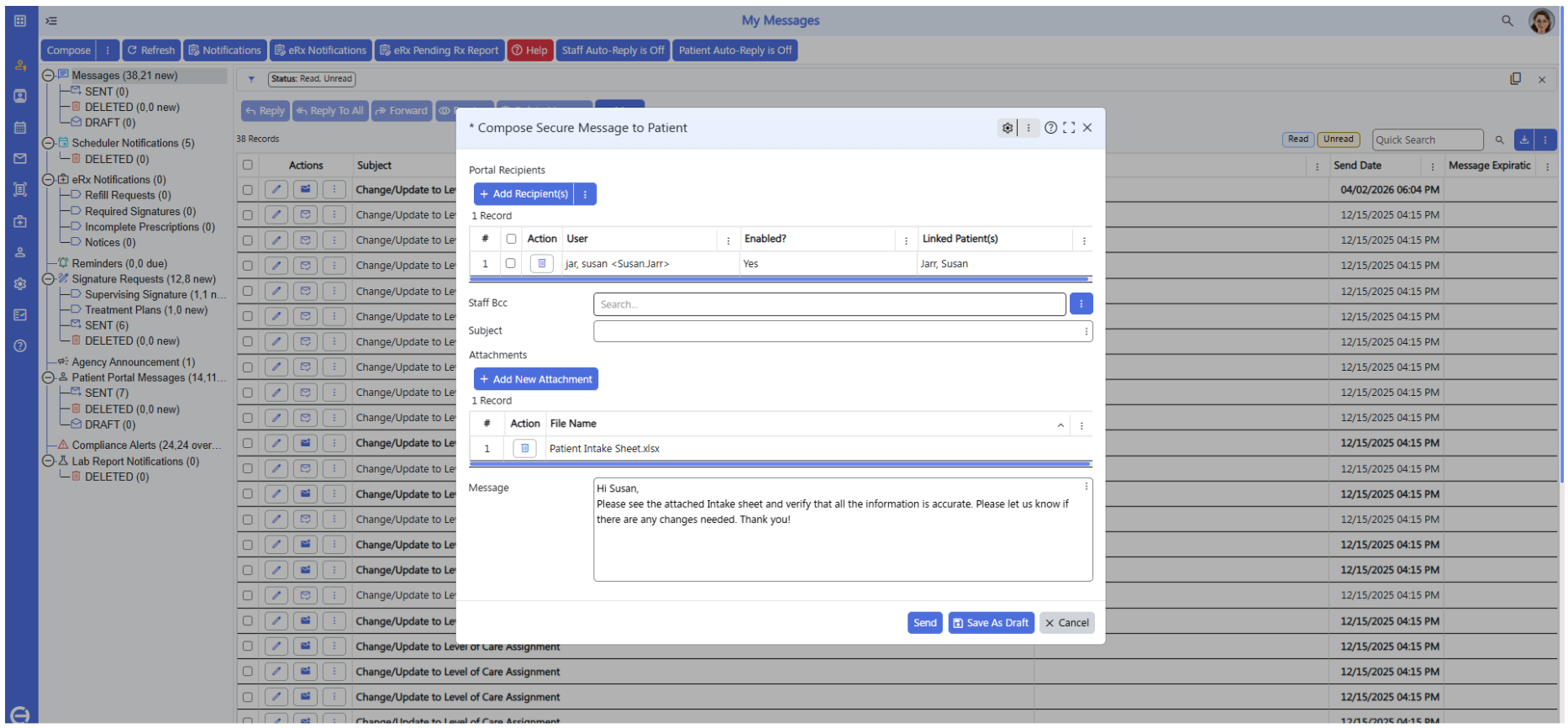The width and height of the screenshot is (1568, 728).
Task: Click the Quick Search field
Action: click(1428, 140)
